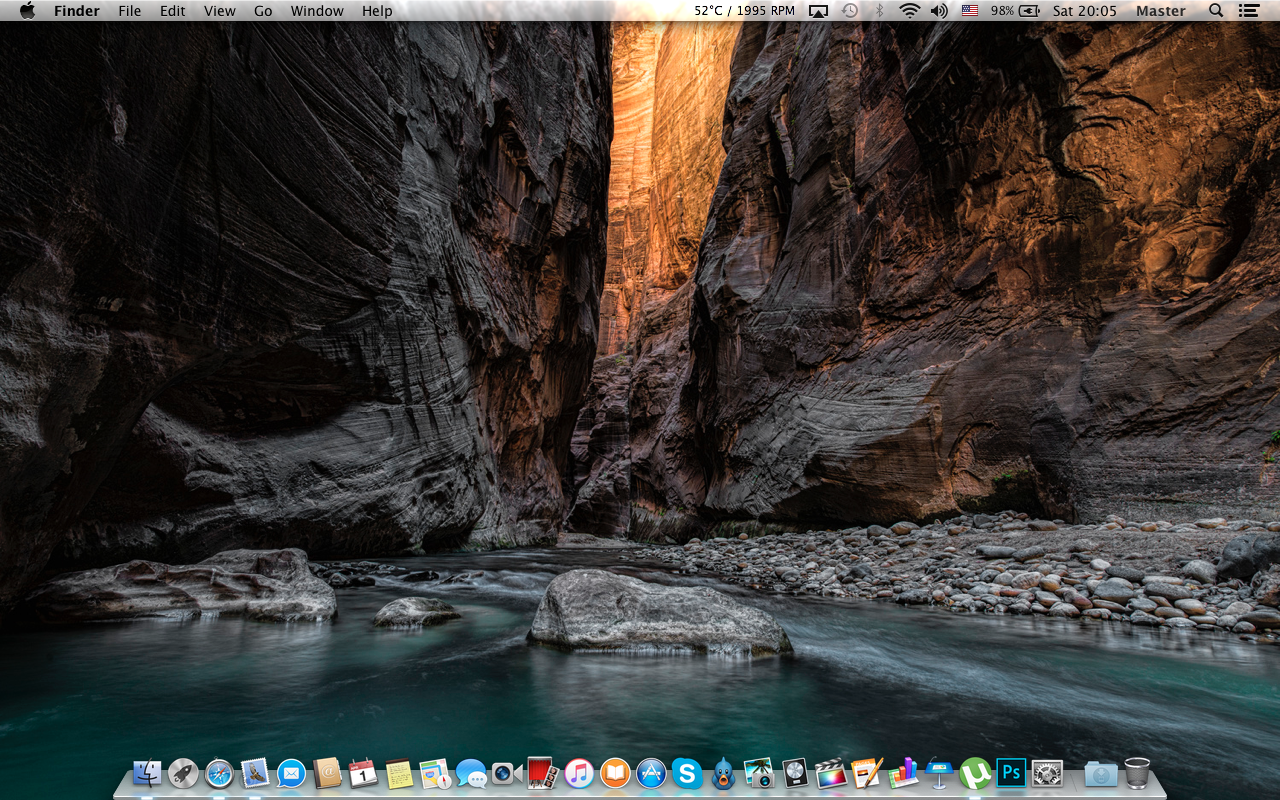Open the Downloads folder stack
Viewport: 1280px width, 800px height.
[1100, 773]
